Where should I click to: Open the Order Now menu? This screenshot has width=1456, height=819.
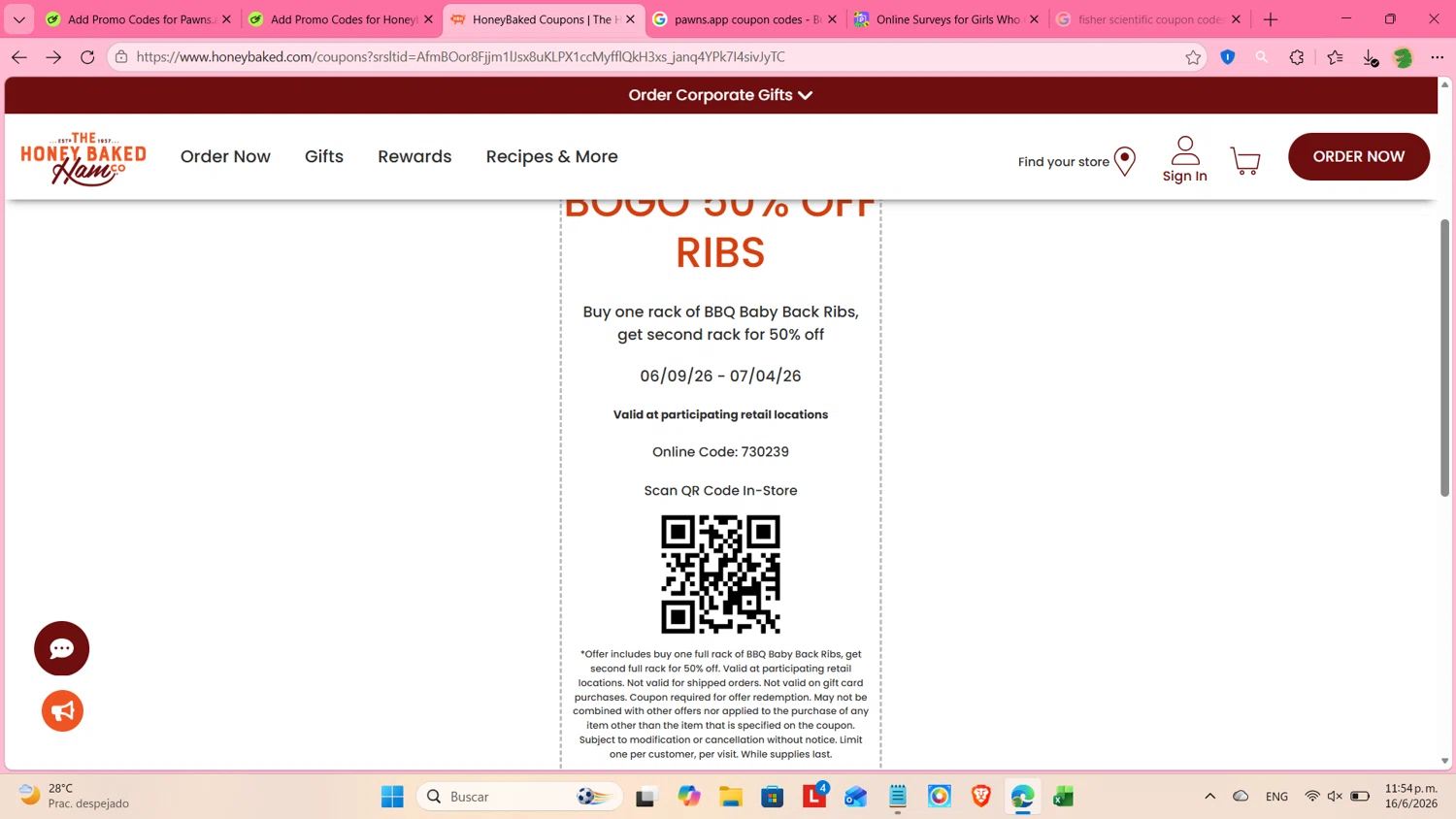[x=225, y=156]
